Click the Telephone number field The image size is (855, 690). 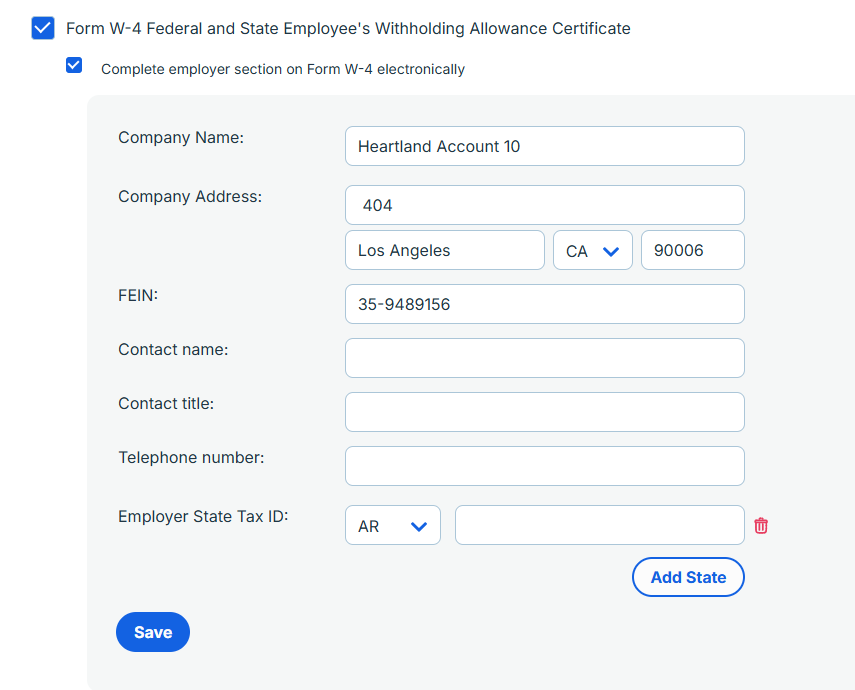(x=545, y=466)
